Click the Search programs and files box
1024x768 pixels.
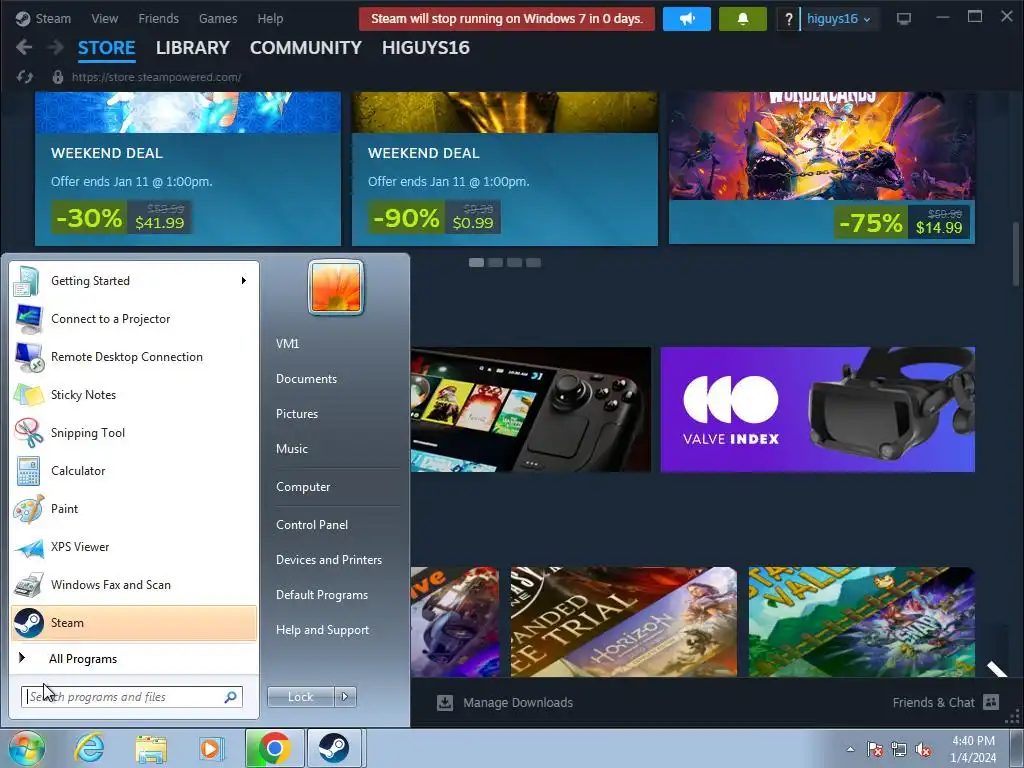point(132,697)
